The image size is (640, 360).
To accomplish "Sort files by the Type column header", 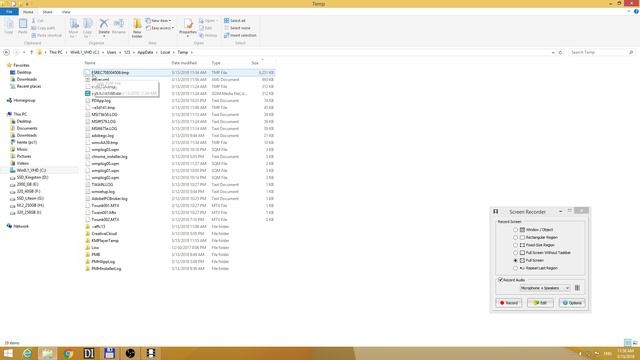I will click(x=216, y=63).
